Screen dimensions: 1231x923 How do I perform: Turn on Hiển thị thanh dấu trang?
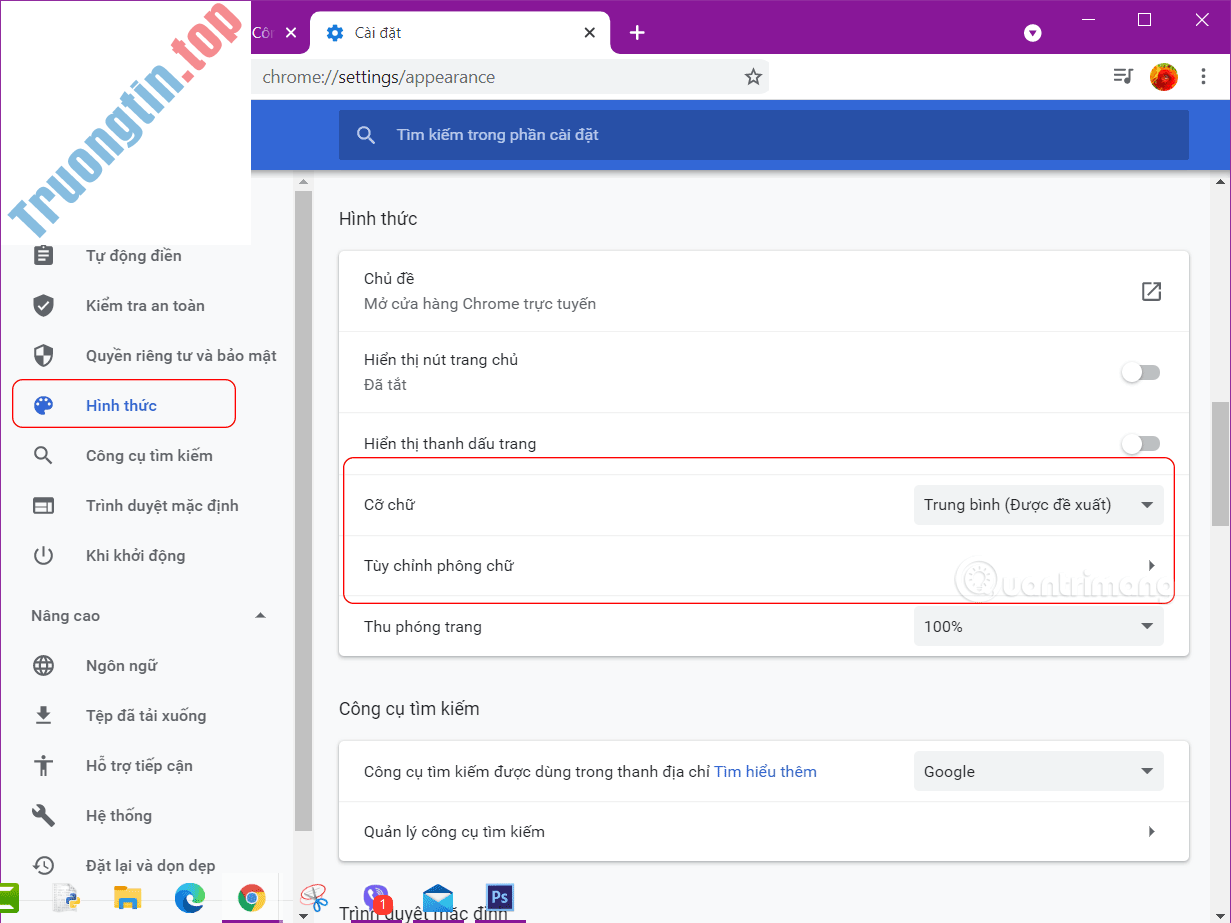[x=1140, y=443]
